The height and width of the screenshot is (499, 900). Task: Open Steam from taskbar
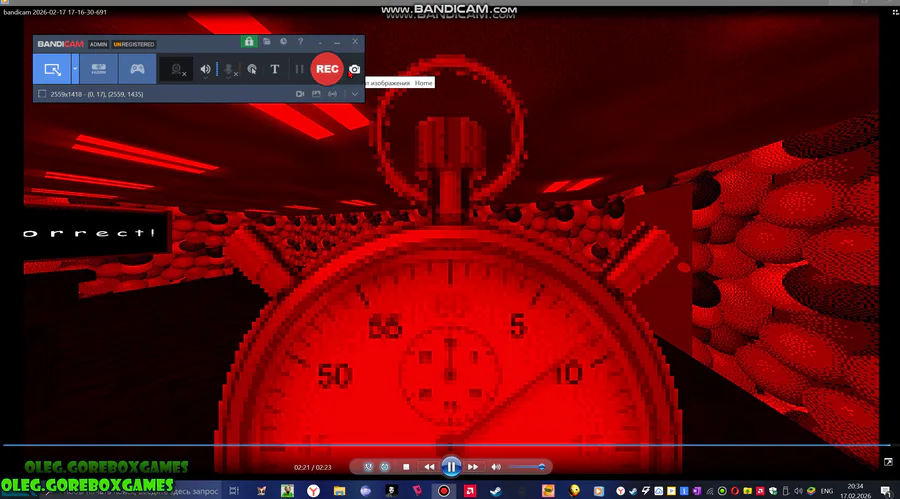(495, 491)
